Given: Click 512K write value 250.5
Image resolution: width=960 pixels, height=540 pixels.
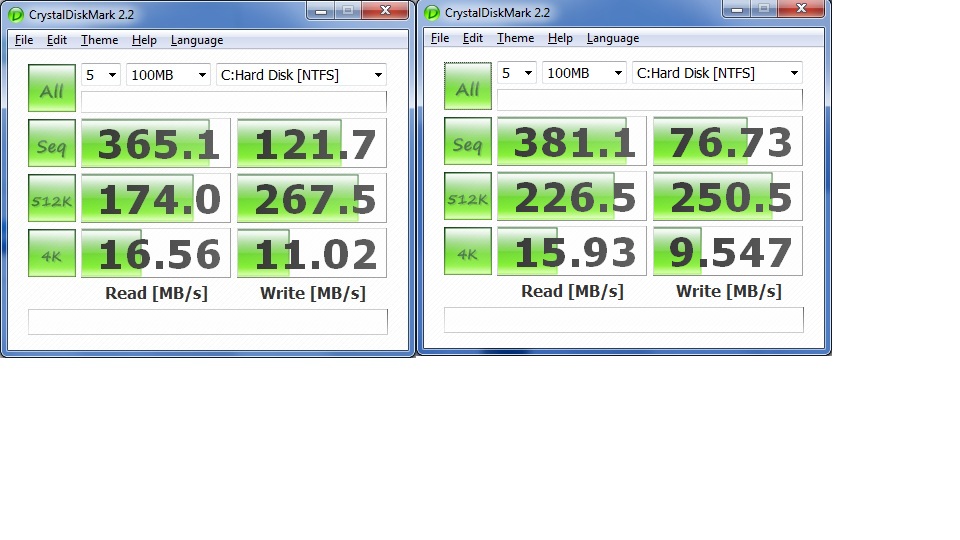Looking at the screenshot, I should 728,196.
